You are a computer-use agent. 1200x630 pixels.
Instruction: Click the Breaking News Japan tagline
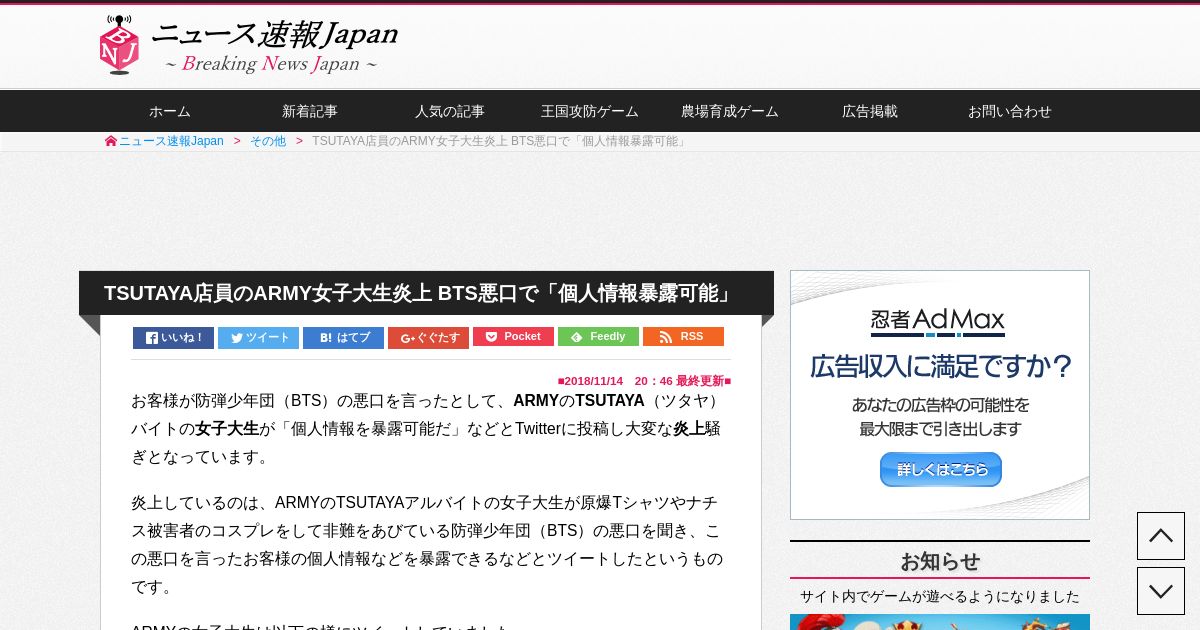[271, 64]
